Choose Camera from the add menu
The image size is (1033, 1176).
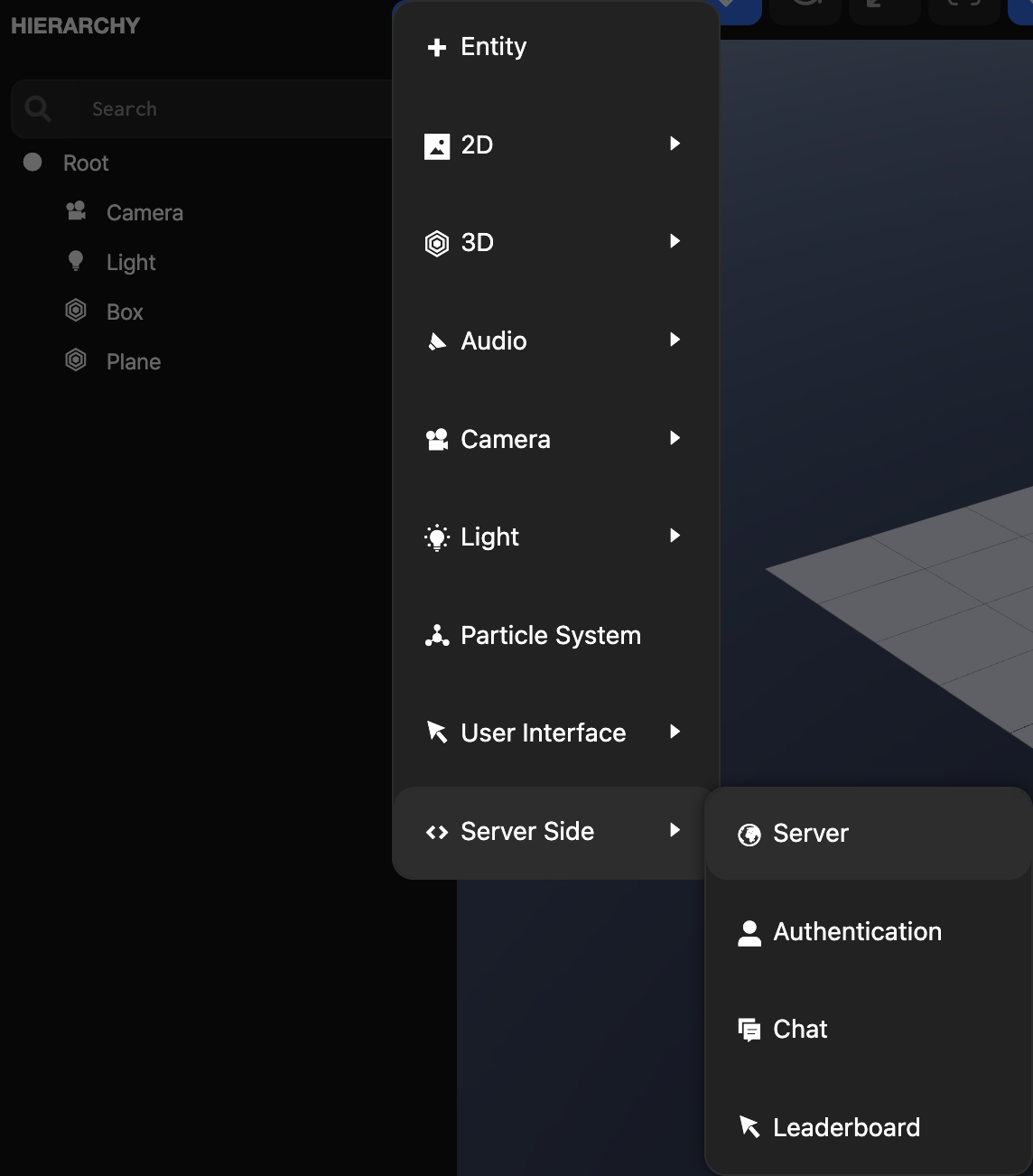pyautogui.click(x=505, y=439)
